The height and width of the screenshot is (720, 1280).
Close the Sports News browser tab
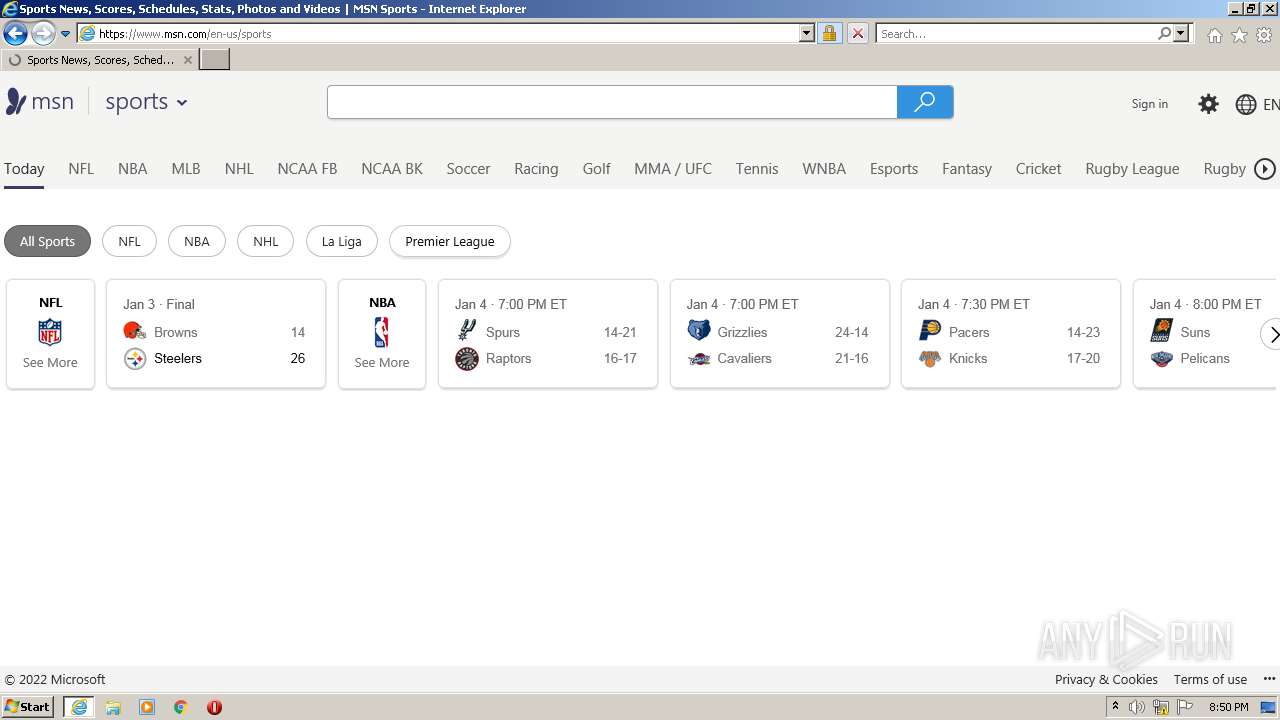[x=187, y=60]
